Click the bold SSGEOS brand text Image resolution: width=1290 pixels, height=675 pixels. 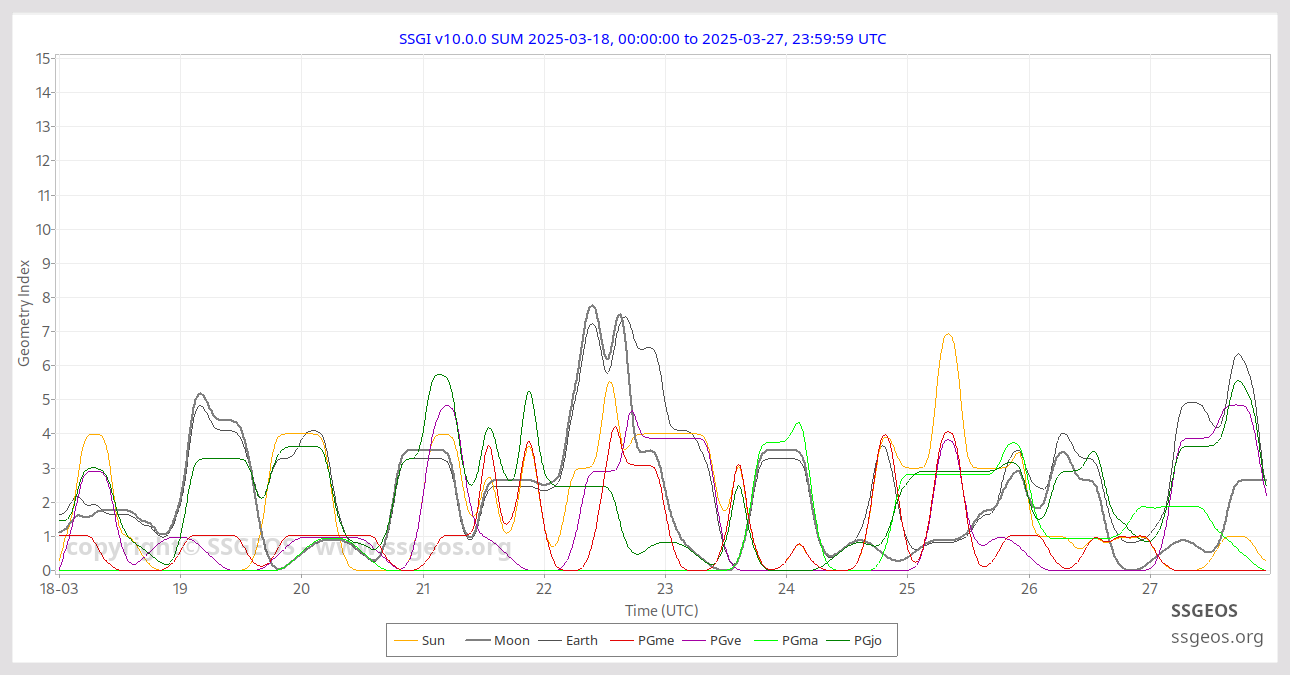tap(1204, 610)
